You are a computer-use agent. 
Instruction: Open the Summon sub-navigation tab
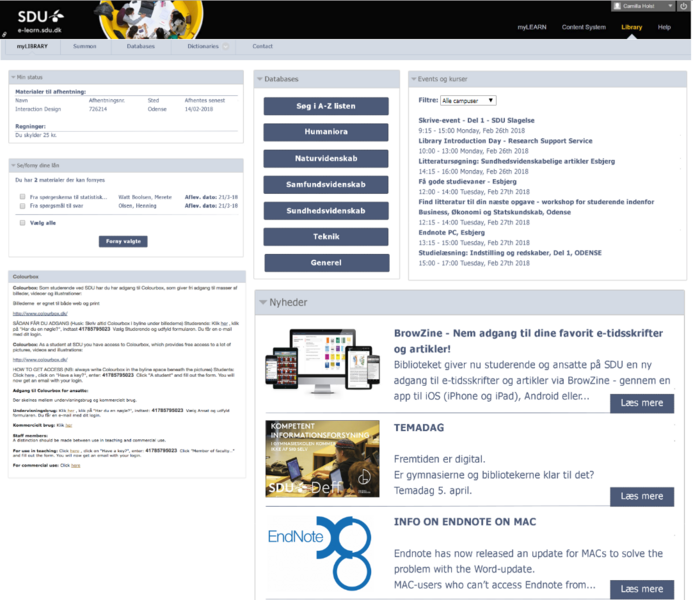click(x=85, y=47)
